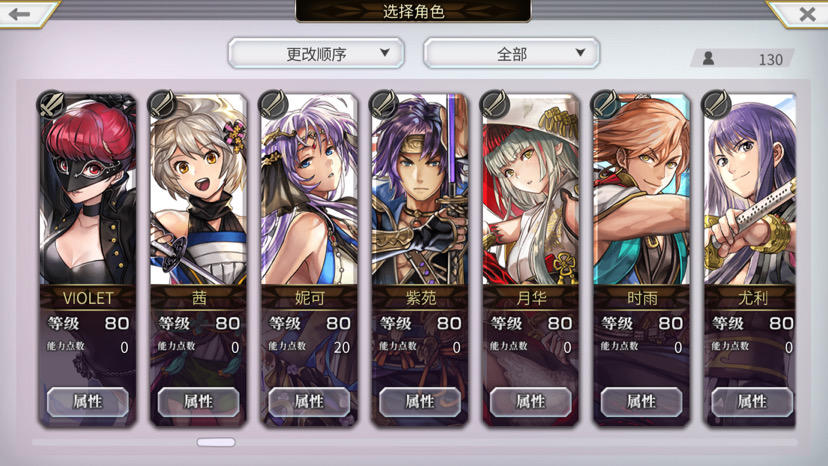Open 属性 for 月华
Viewport: 828px width, 466px height.
531,402
